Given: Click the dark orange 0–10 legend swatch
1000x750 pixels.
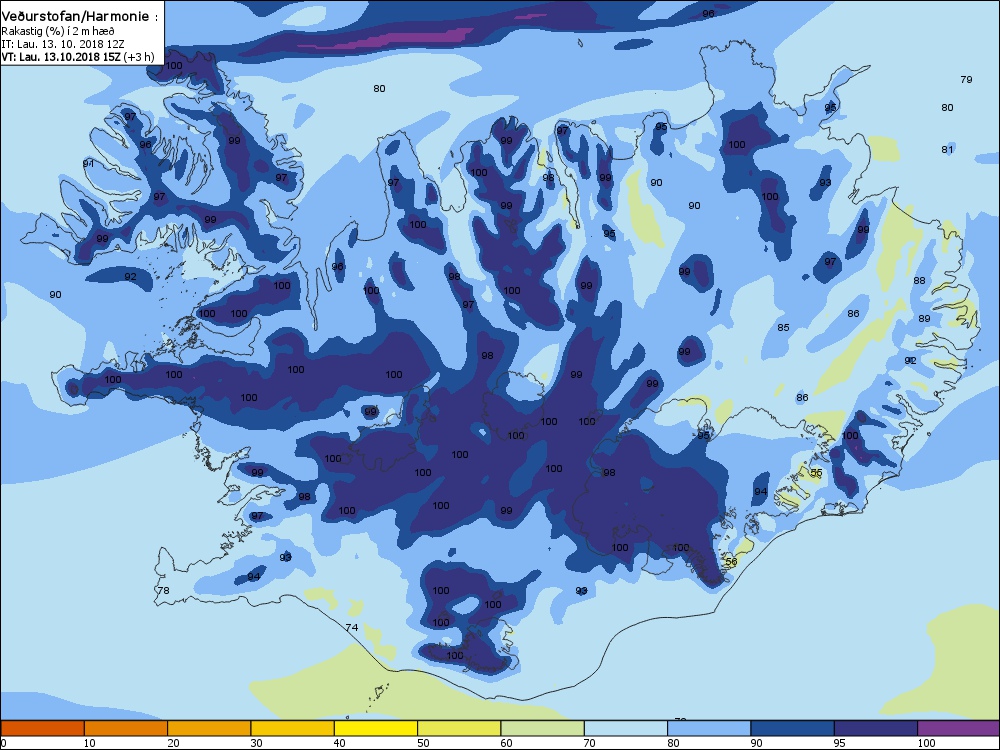Looking at the screenshot, I should (42, 728).
